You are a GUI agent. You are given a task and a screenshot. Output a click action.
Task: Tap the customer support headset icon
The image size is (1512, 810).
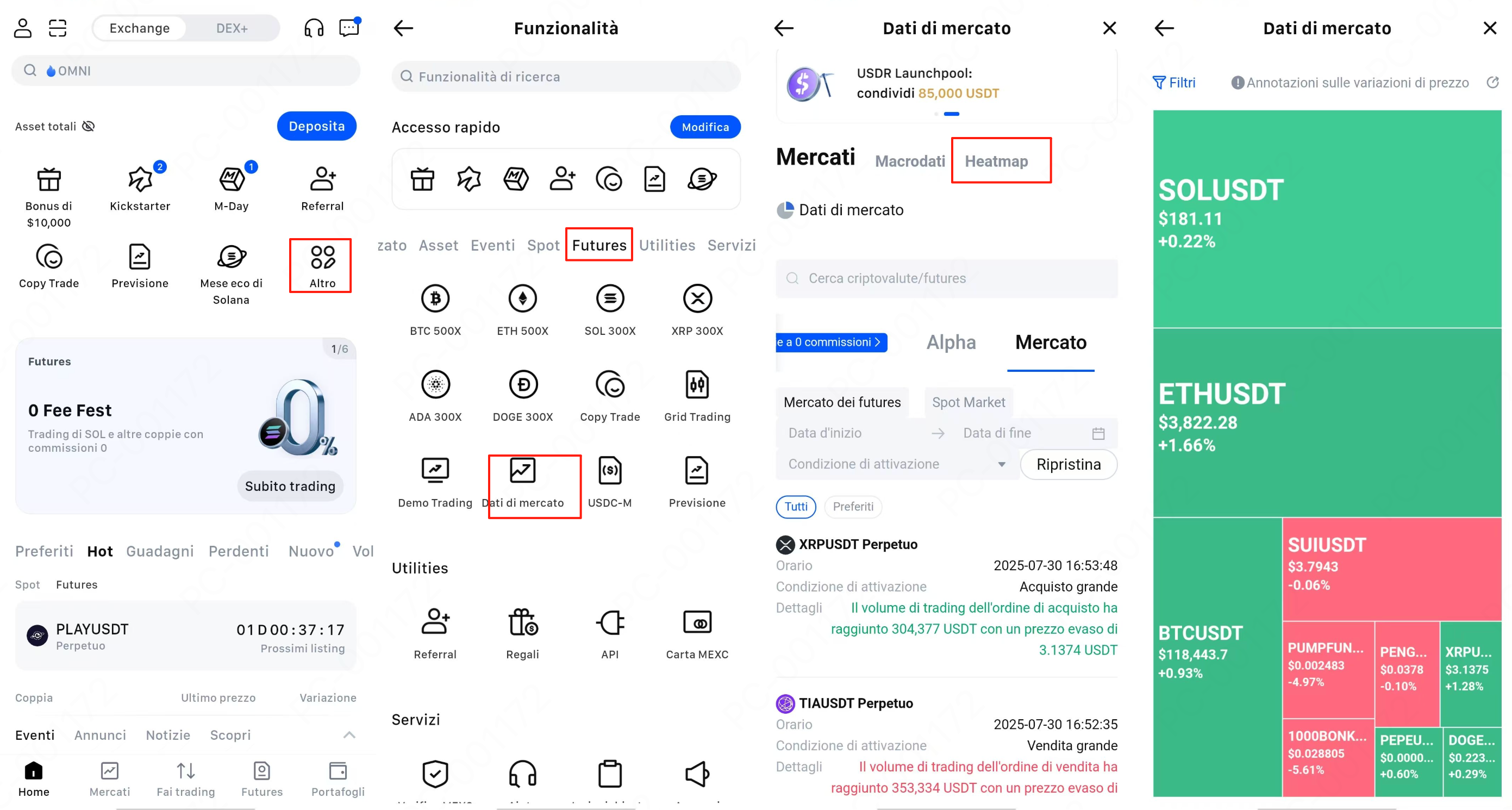pyautogui.click(x=314, y=28)
